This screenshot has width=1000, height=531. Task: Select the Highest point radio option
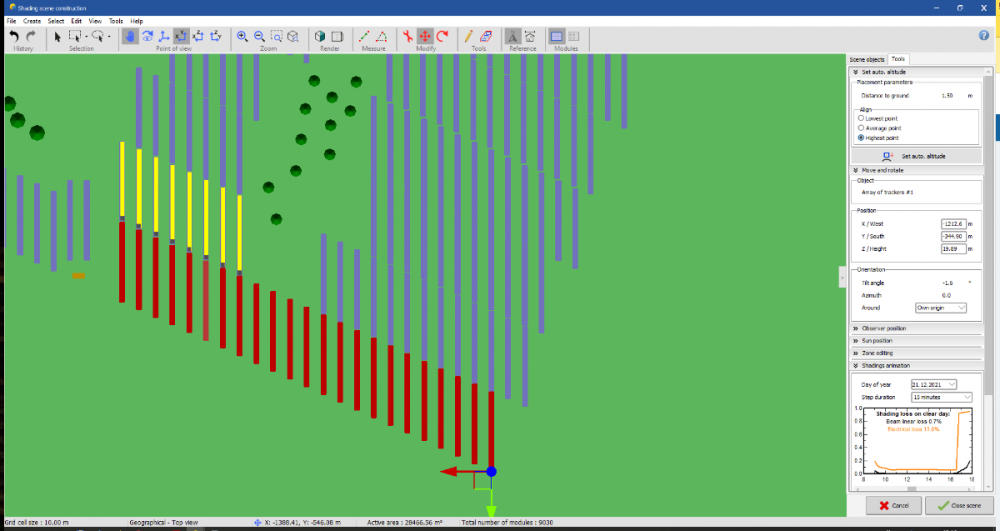(x=862, y=138)
